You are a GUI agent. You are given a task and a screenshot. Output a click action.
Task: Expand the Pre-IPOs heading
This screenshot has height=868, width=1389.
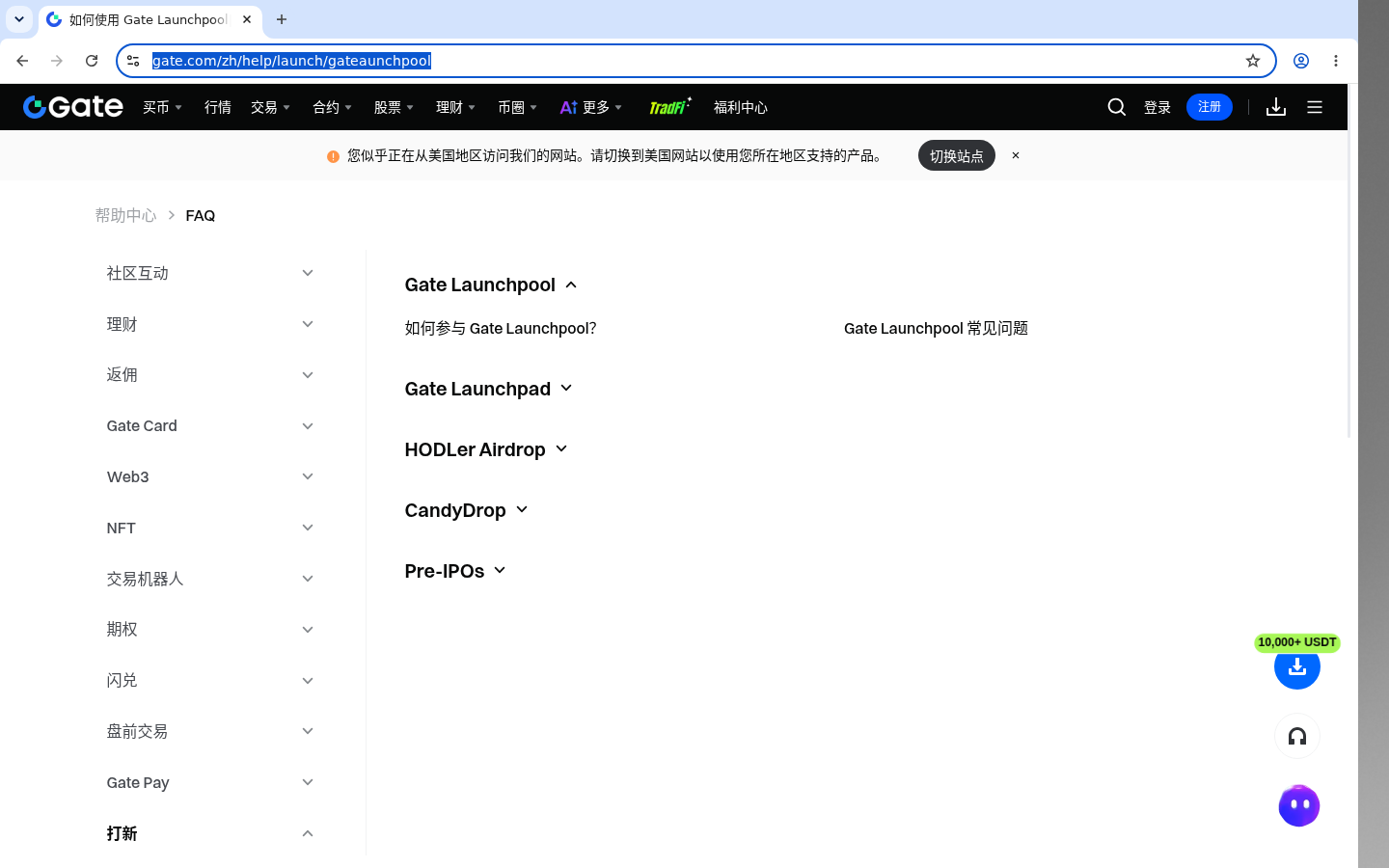coord(455,571)
